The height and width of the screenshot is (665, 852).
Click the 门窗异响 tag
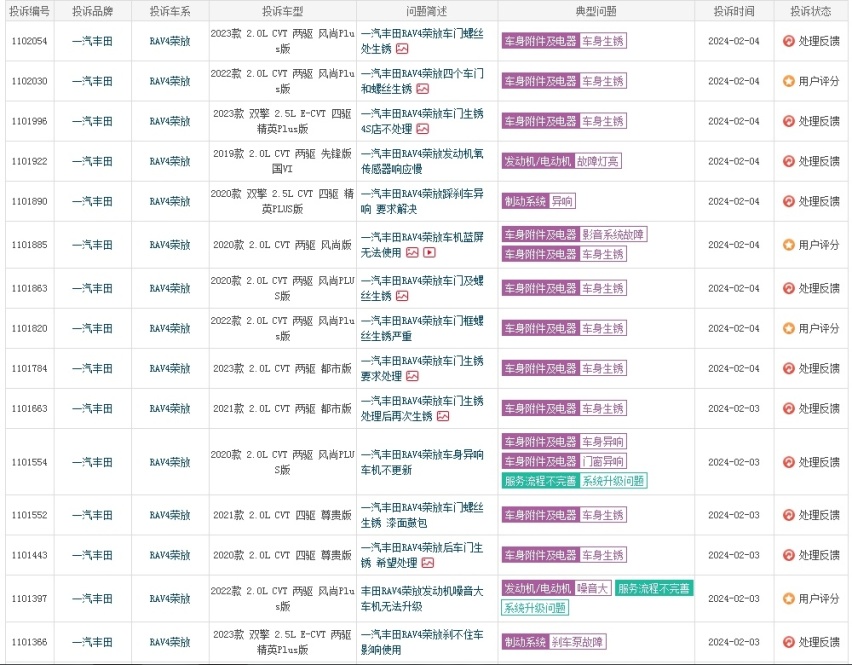coord(603,461)
